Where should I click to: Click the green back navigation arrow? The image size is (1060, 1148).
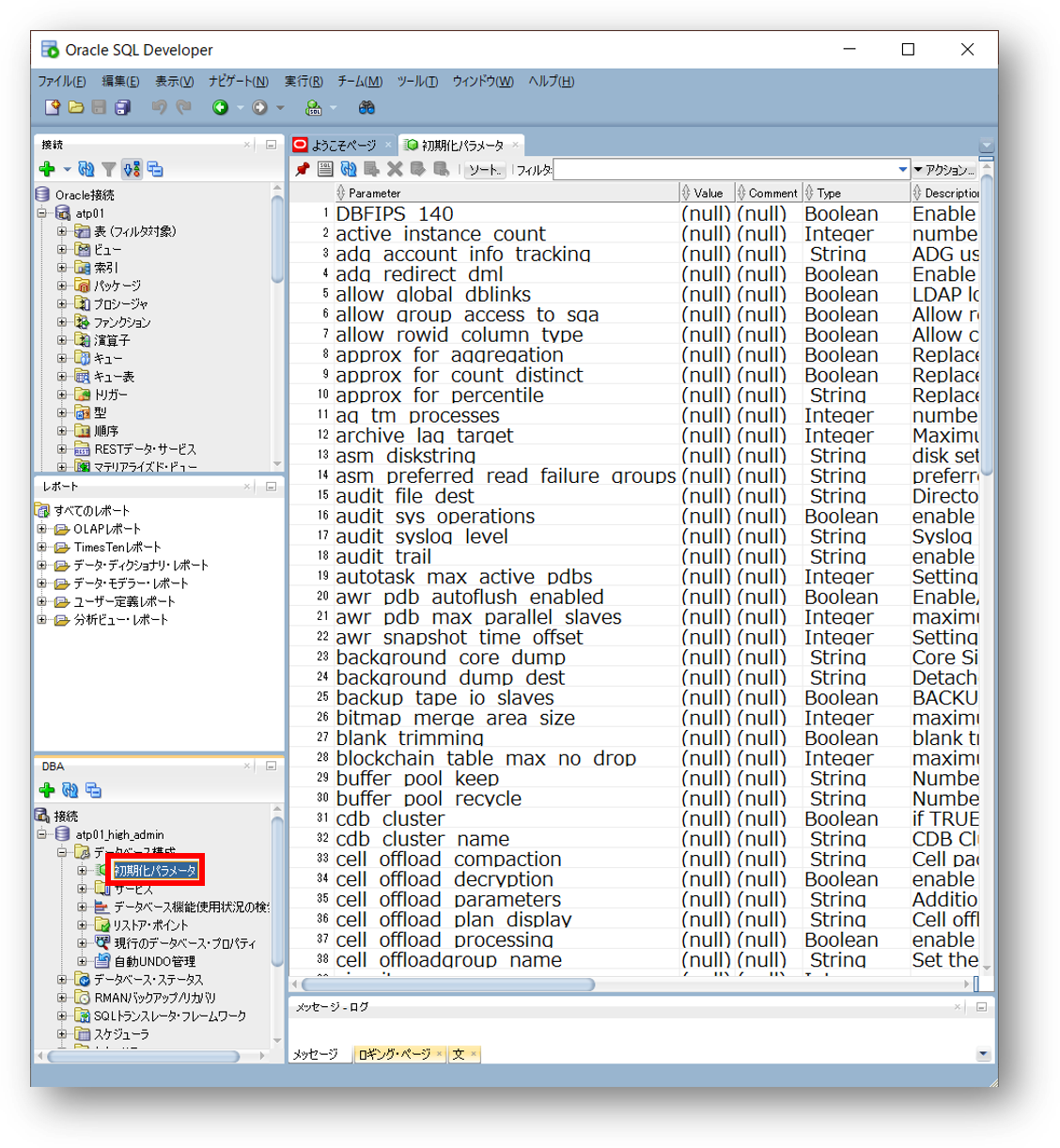point(220,108)
